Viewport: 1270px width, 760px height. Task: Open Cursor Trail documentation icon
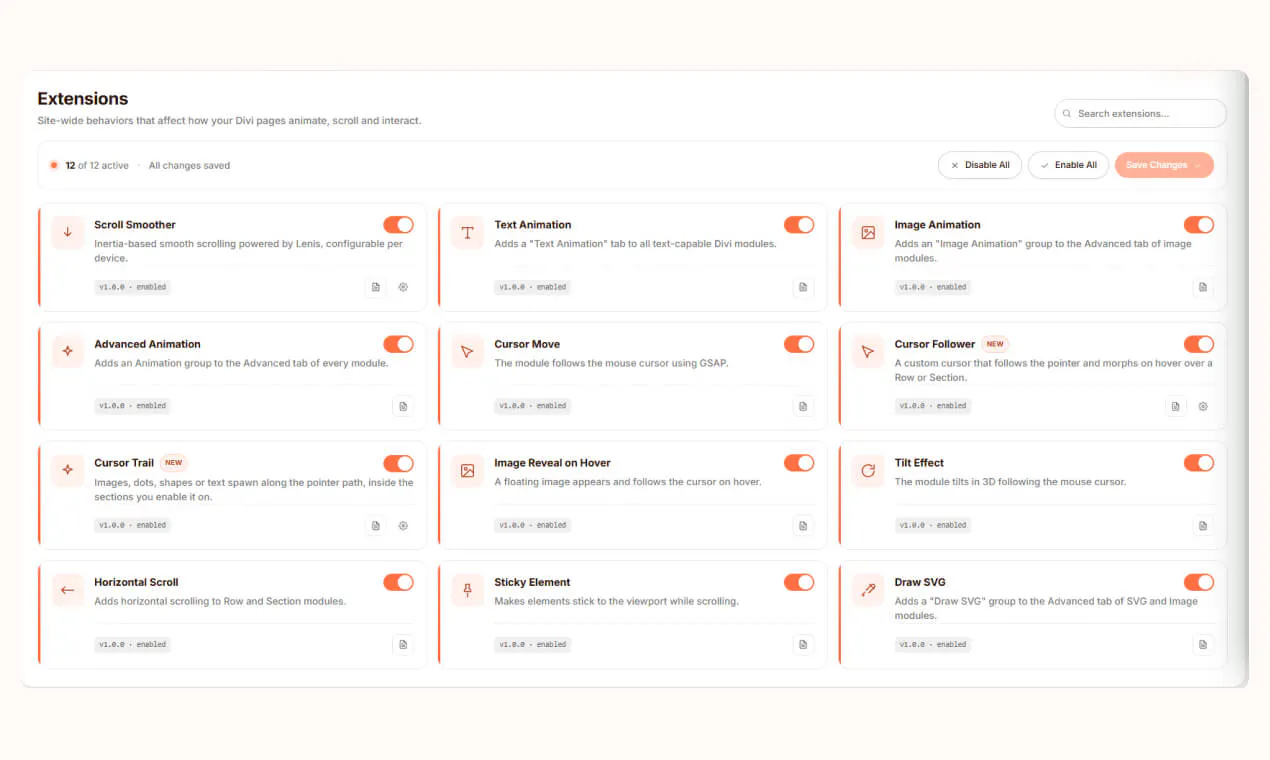click(376, 525)
